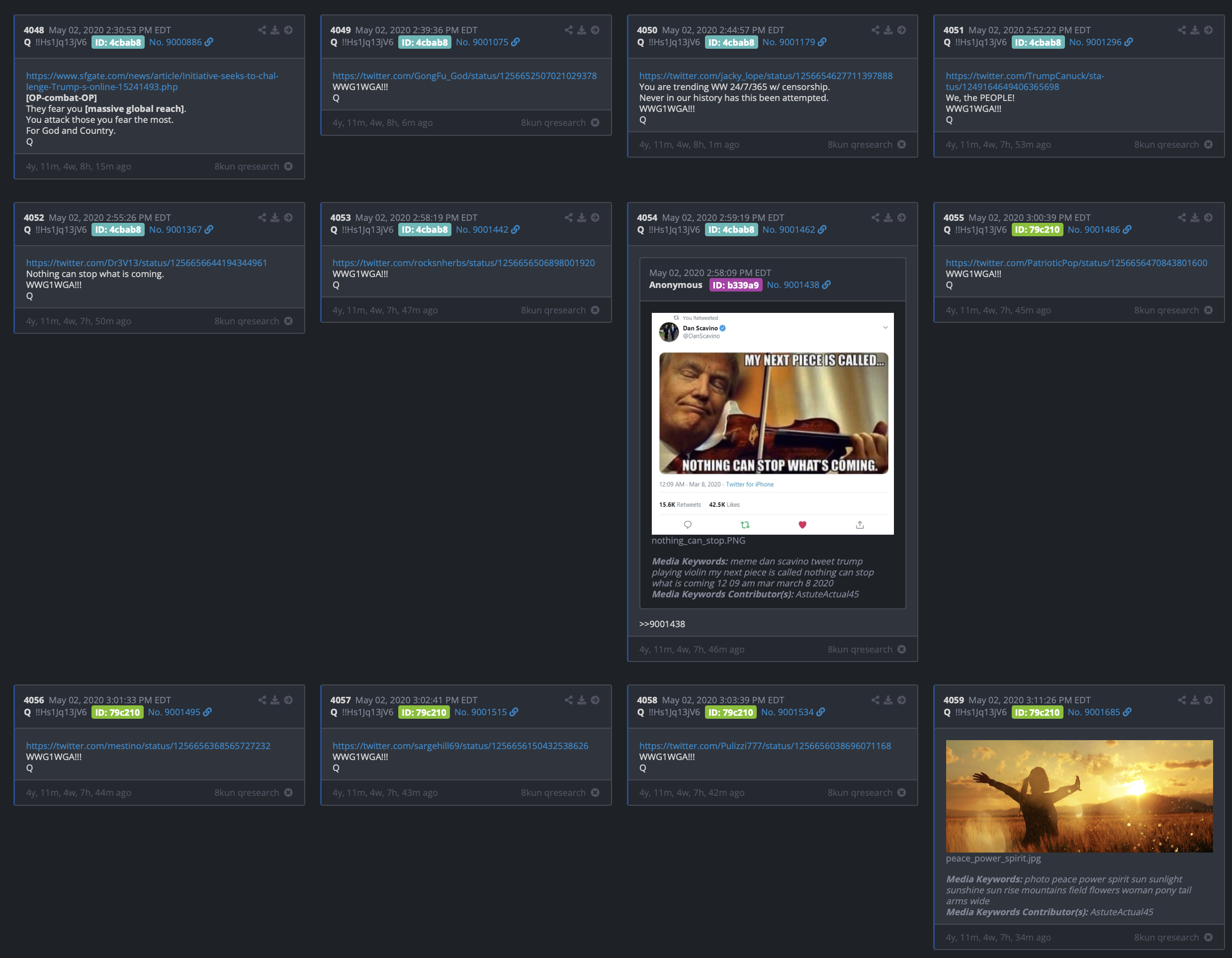
Task: Open the Dr3V13 twitter status link
Action: click(147, 263)
